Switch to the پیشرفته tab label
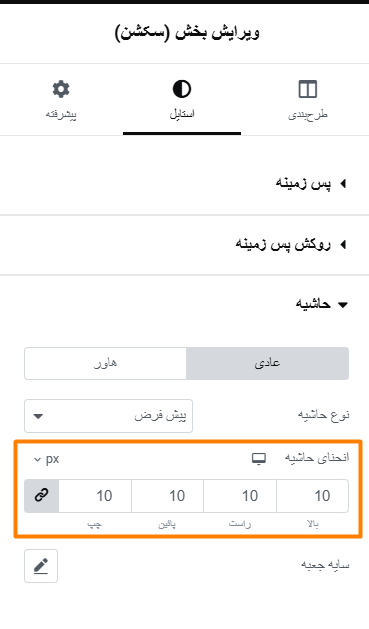This screenshot has width=369, height=629. click(x=61, y=114)
